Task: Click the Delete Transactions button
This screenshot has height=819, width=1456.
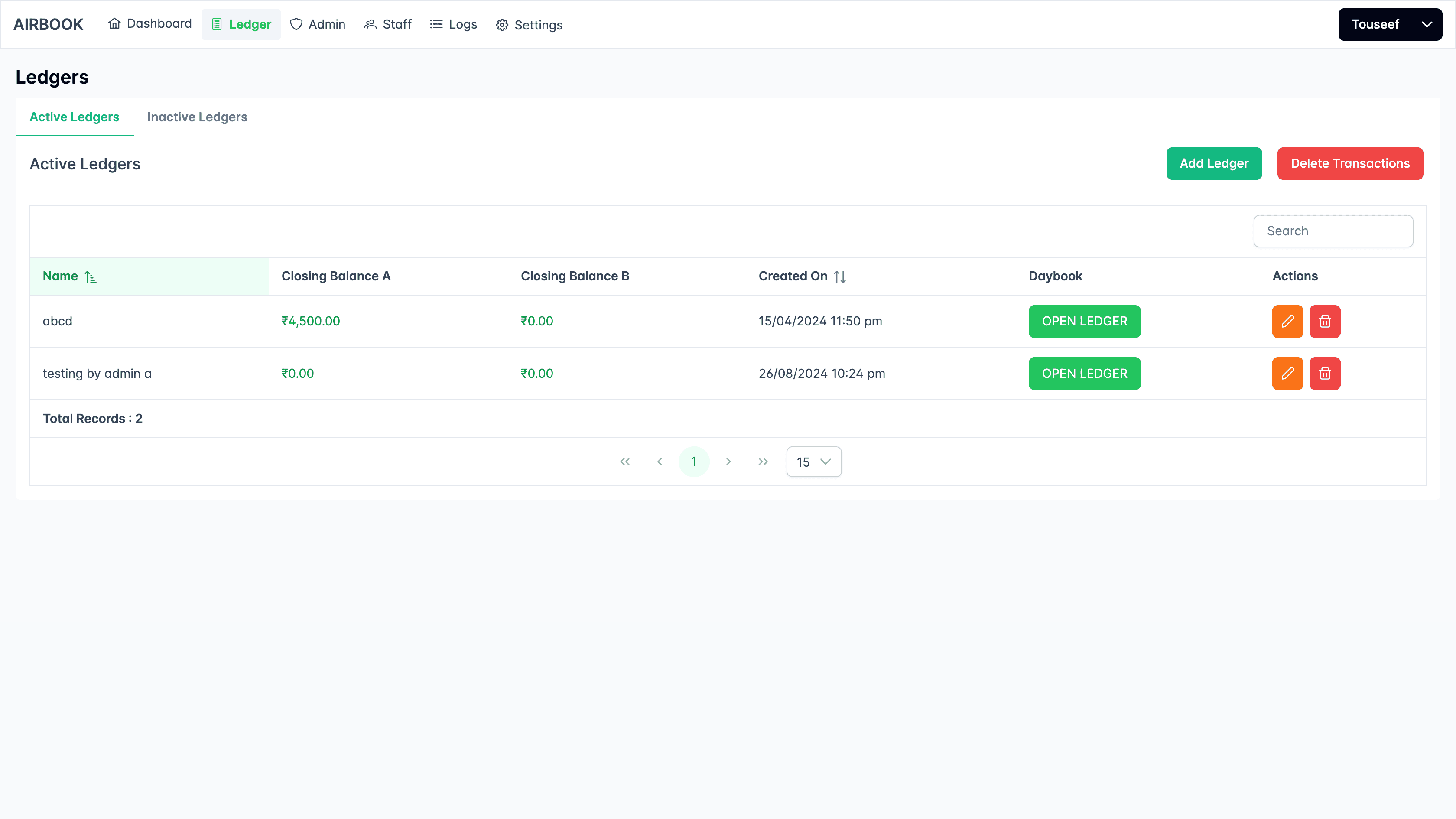Action: coord(1350,163)
